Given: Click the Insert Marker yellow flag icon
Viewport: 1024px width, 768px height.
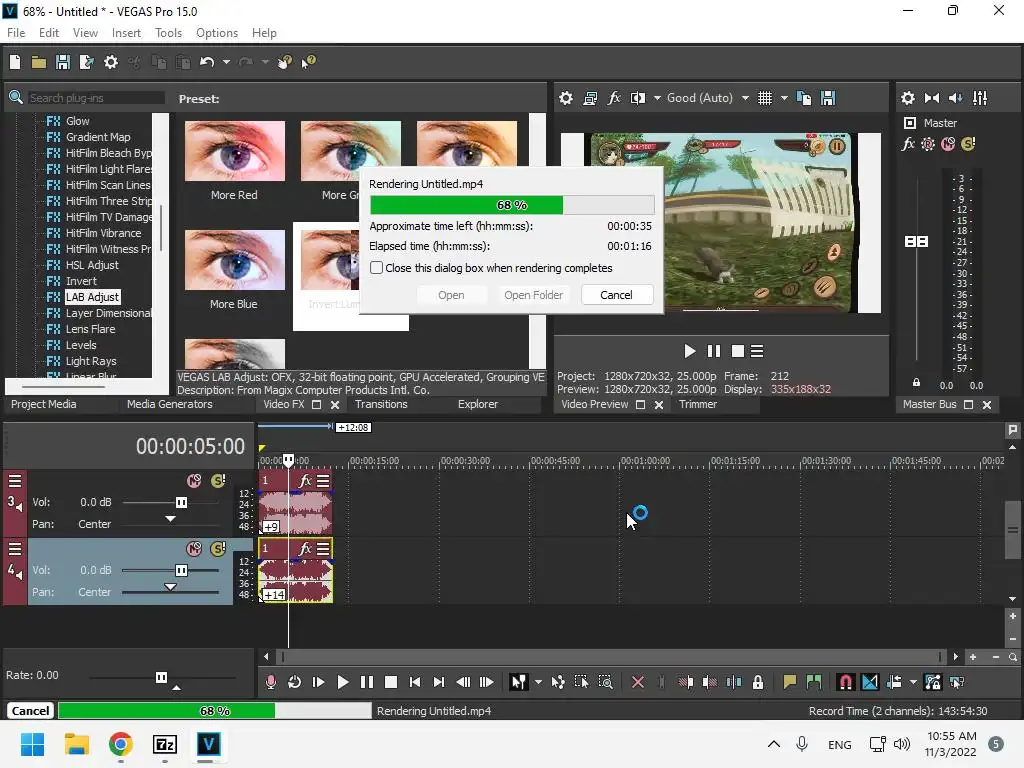Looking at the screenshot, I should tap(790, 682).
